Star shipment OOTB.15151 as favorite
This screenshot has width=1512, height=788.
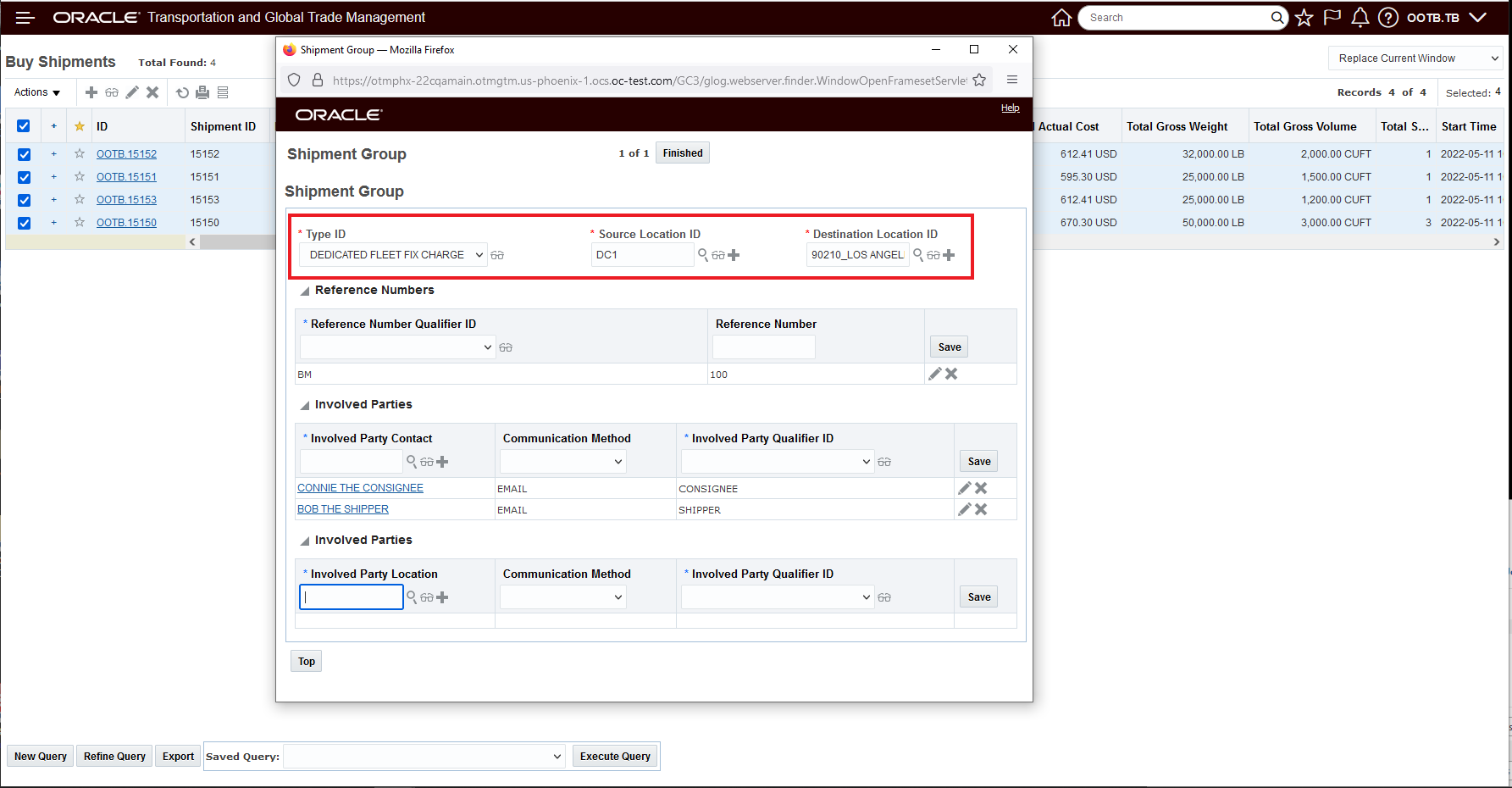tap(80, 176)
